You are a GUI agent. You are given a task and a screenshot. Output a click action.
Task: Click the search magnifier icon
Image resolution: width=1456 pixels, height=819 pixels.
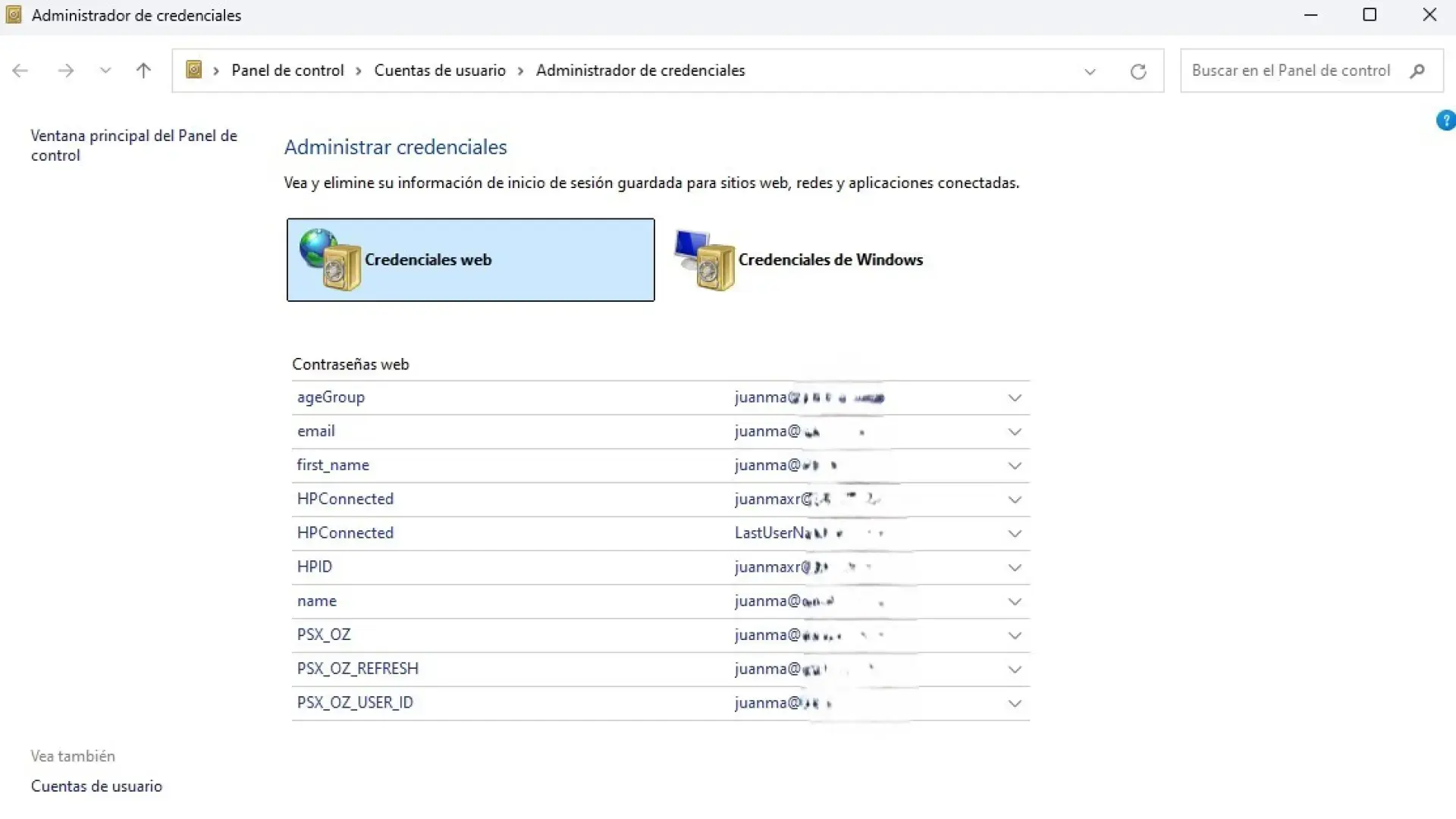tap(1417, 71)
